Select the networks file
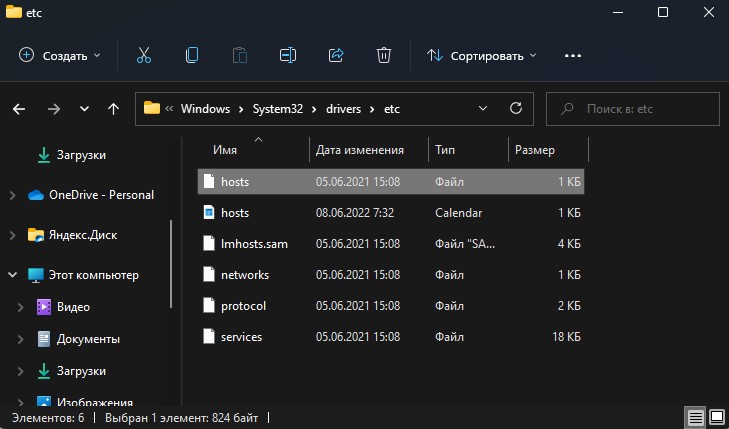This screenshot has width=729, height=429. tap(391, 275)
